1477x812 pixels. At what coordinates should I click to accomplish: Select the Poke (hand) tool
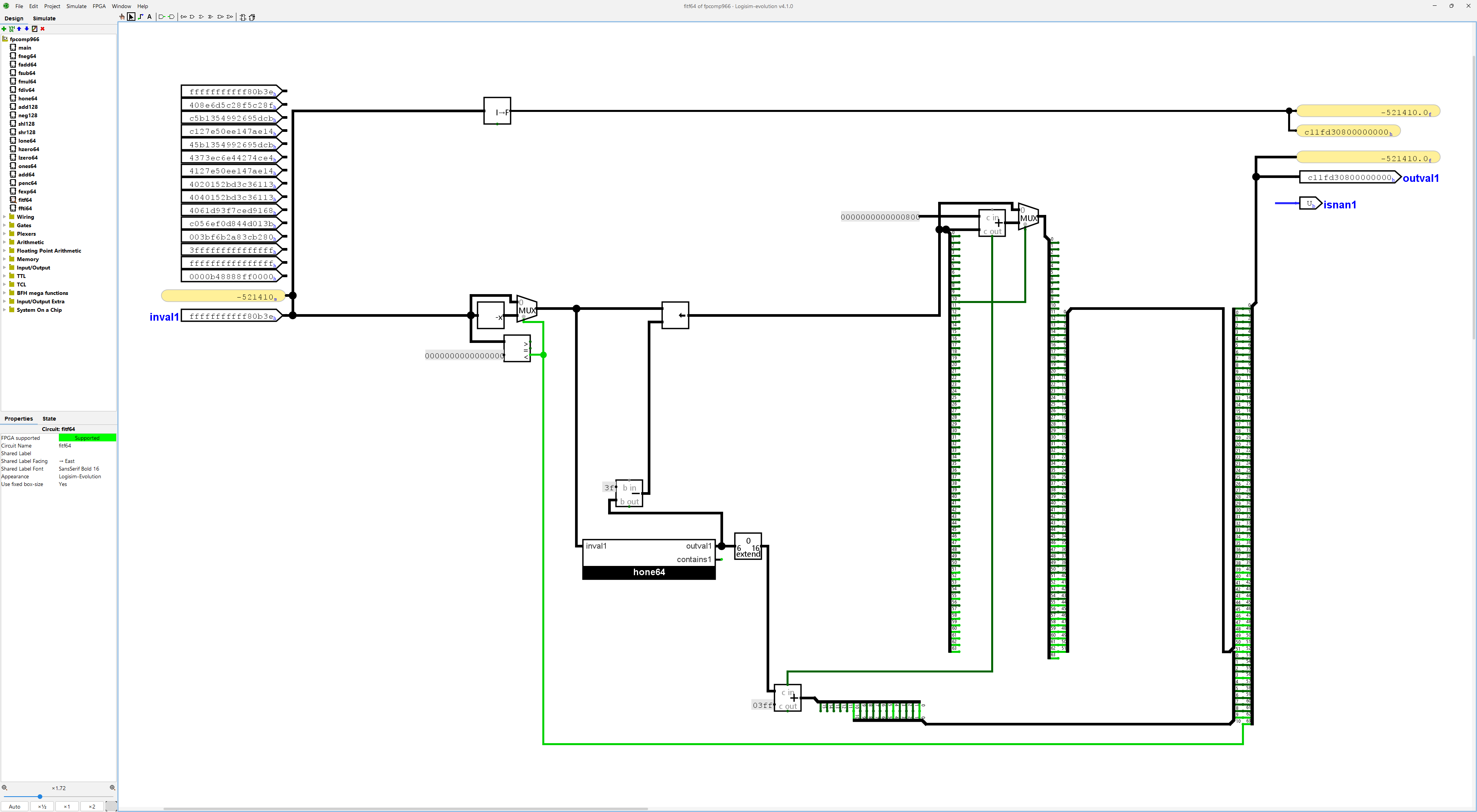pos(122,17)
